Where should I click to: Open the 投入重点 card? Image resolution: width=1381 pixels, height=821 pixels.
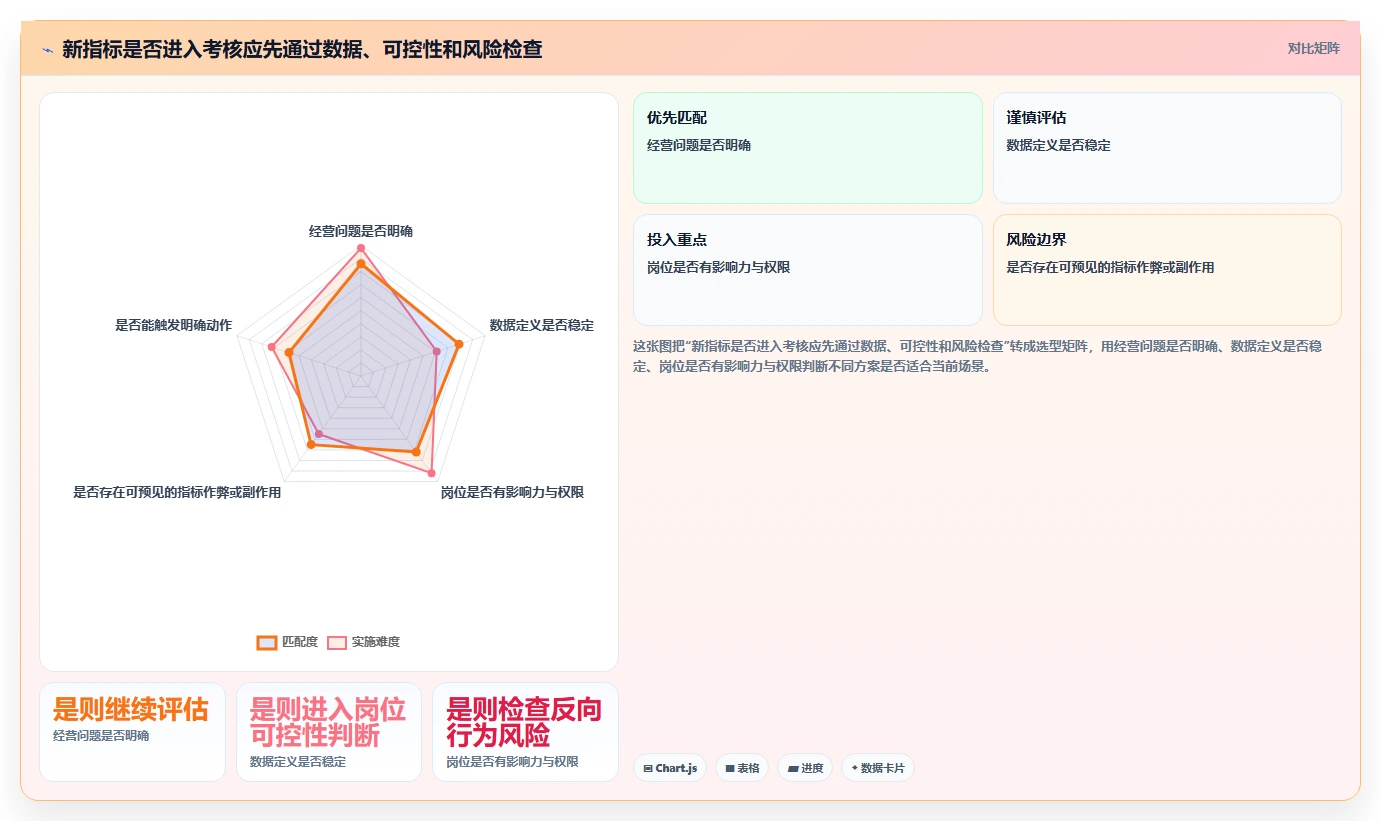point(808,270)
